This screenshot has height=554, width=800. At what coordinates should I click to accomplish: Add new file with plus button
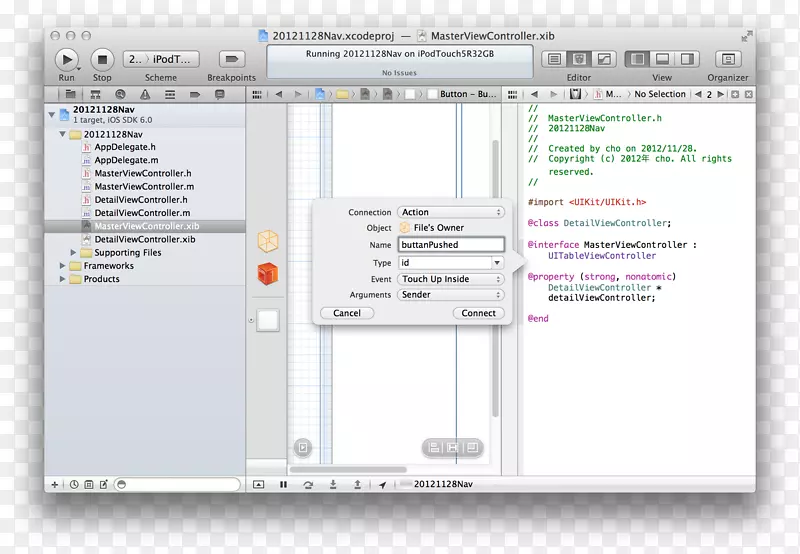tap(55, 485)
